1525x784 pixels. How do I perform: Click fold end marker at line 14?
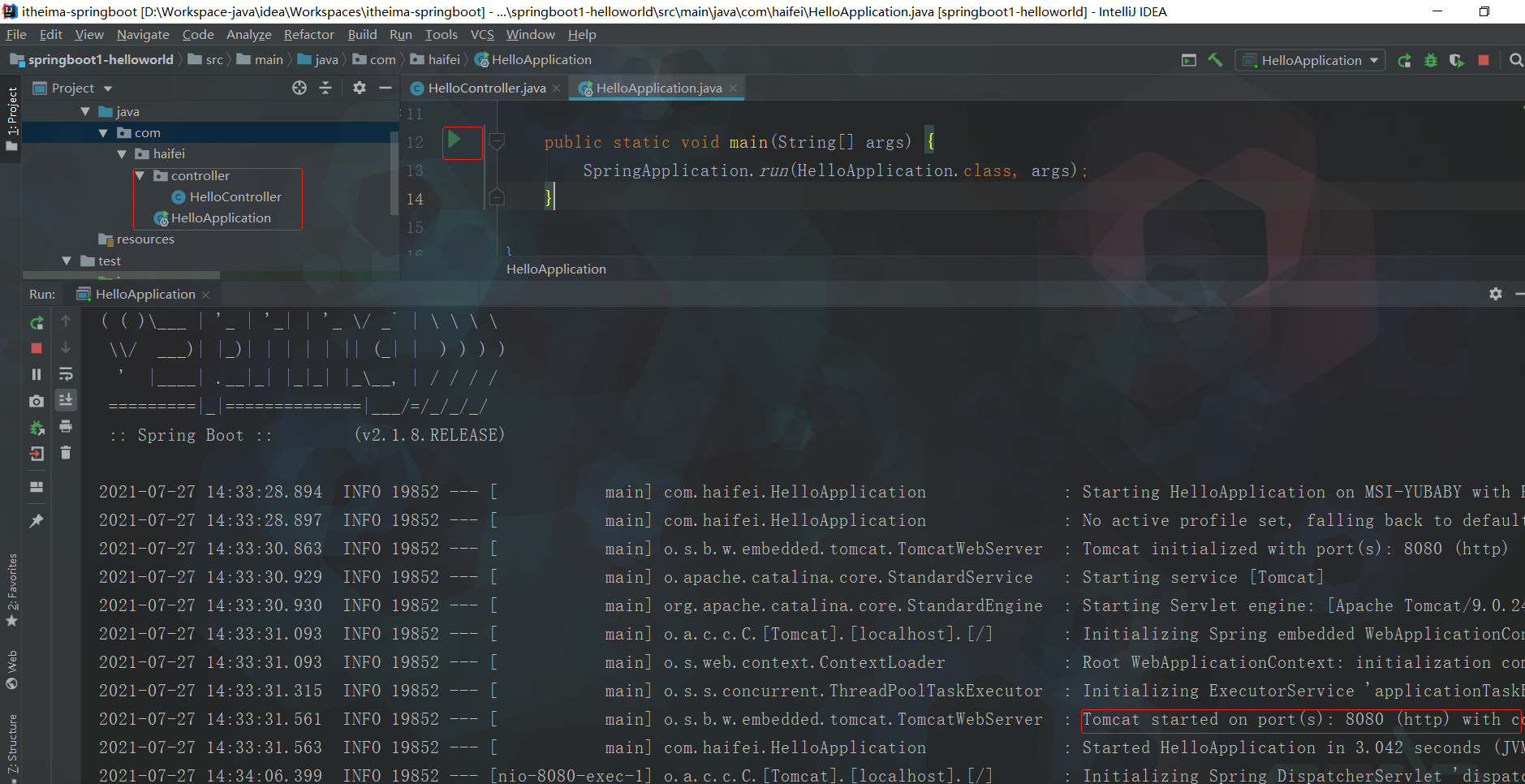tap(497, 196)
